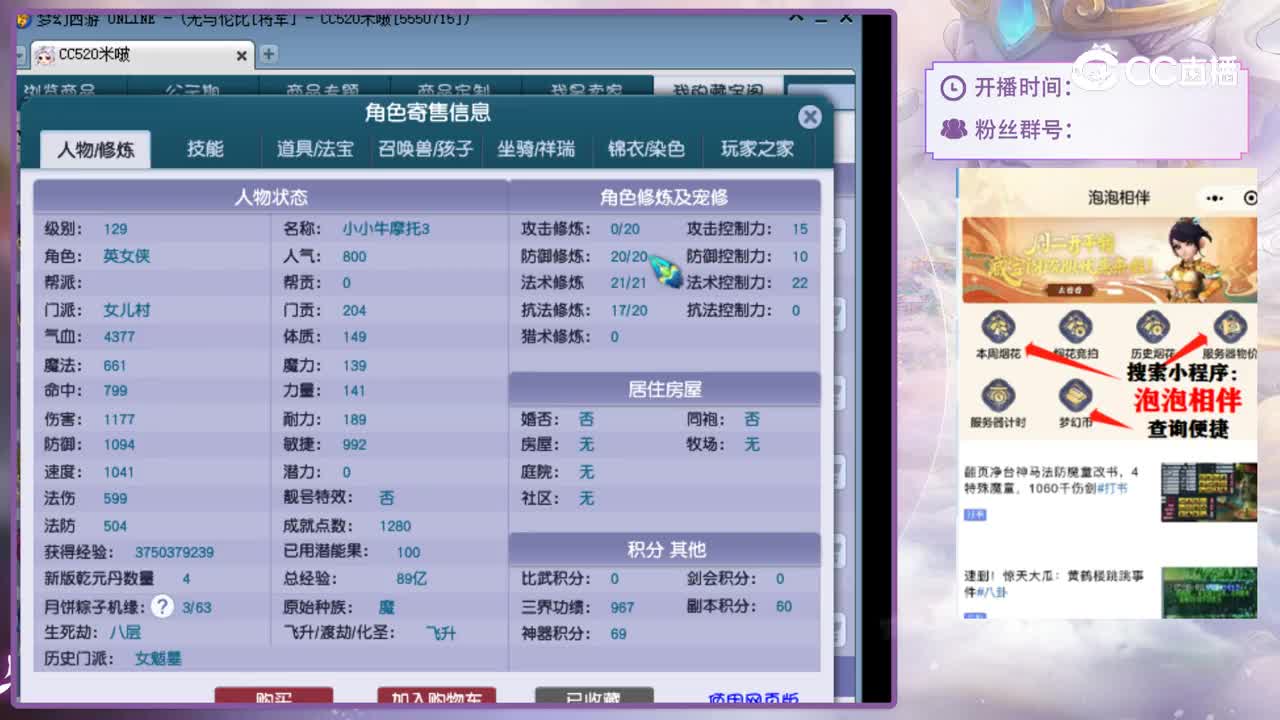This screenshot has height=720, width=1280.
Task: Select the CC520米啵 browser tab
Action: (x=143, y=55)
